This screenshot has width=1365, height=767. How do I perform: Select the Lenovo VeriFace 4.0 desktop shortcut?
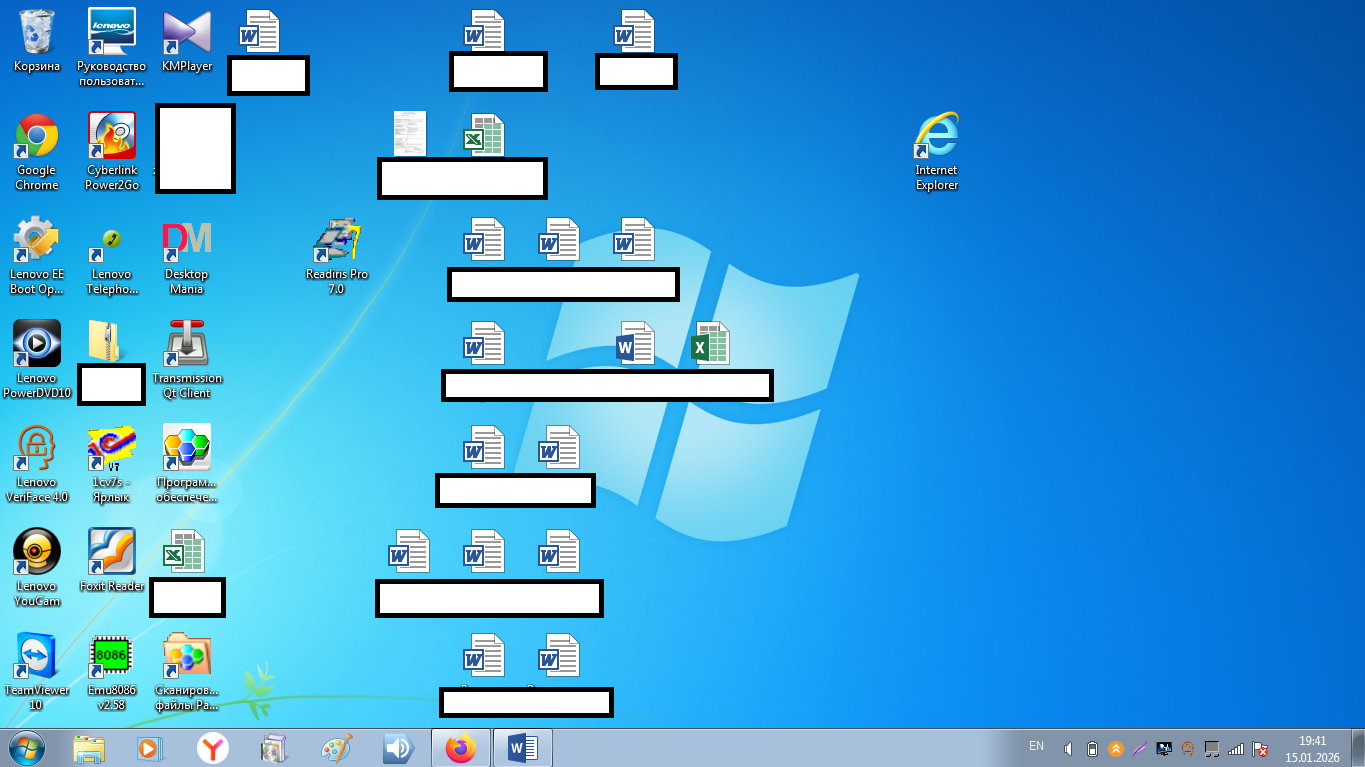[37, 464]
